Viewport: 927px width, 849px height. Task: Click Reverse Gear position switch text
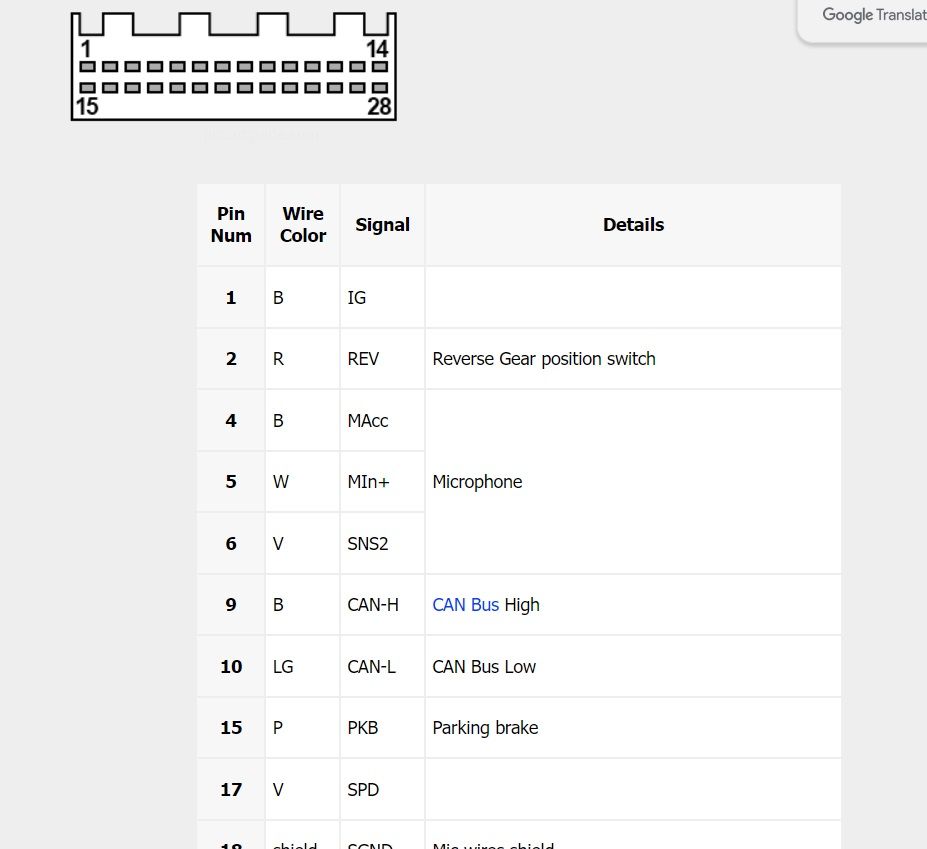pyautogui.click(x=544, y=359)
